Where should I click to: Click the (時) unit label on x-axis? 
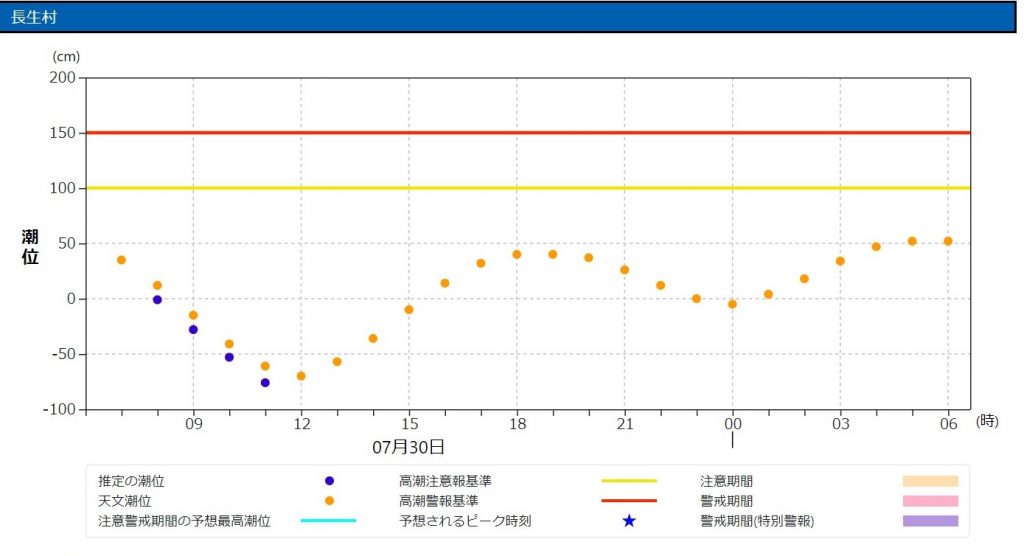pos(987,421)
